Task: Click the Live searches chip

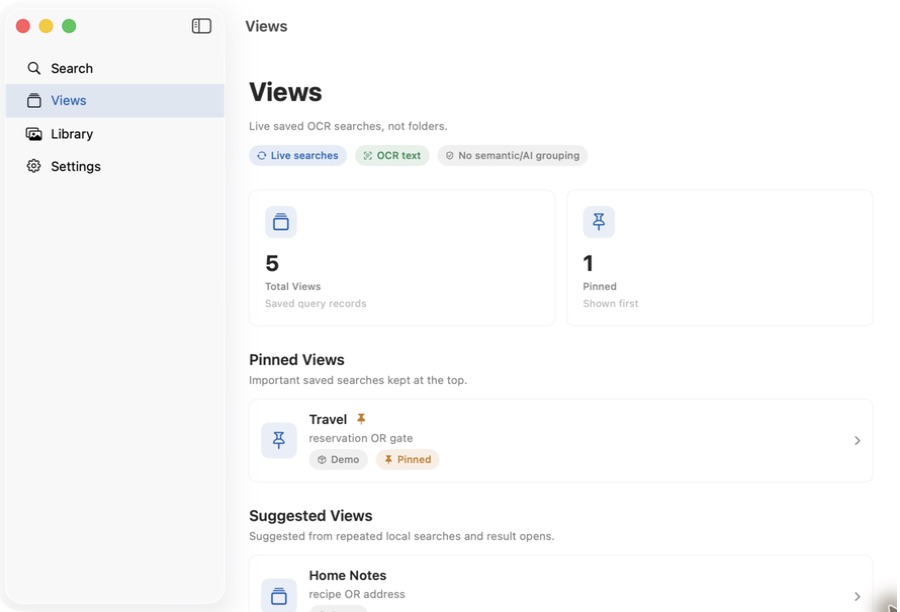Action: pyautogui.click(x=298, y=156)
